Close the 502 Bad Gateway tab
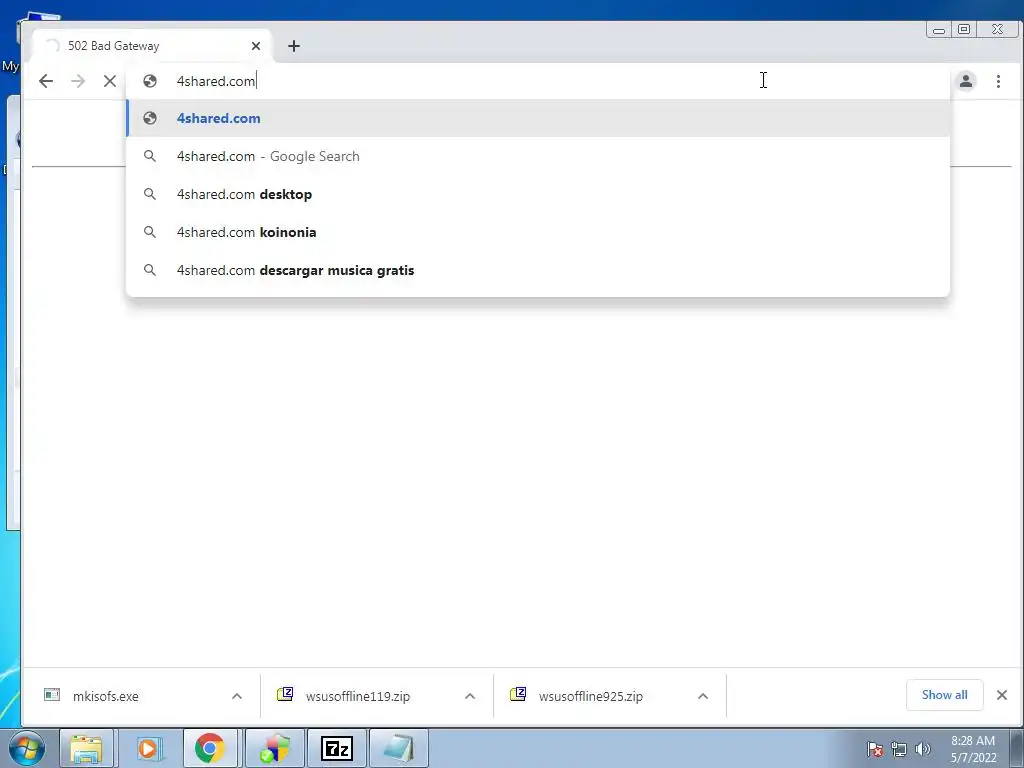The height and width of the screenshot is (768, 1024). click(x=256, y=46)
